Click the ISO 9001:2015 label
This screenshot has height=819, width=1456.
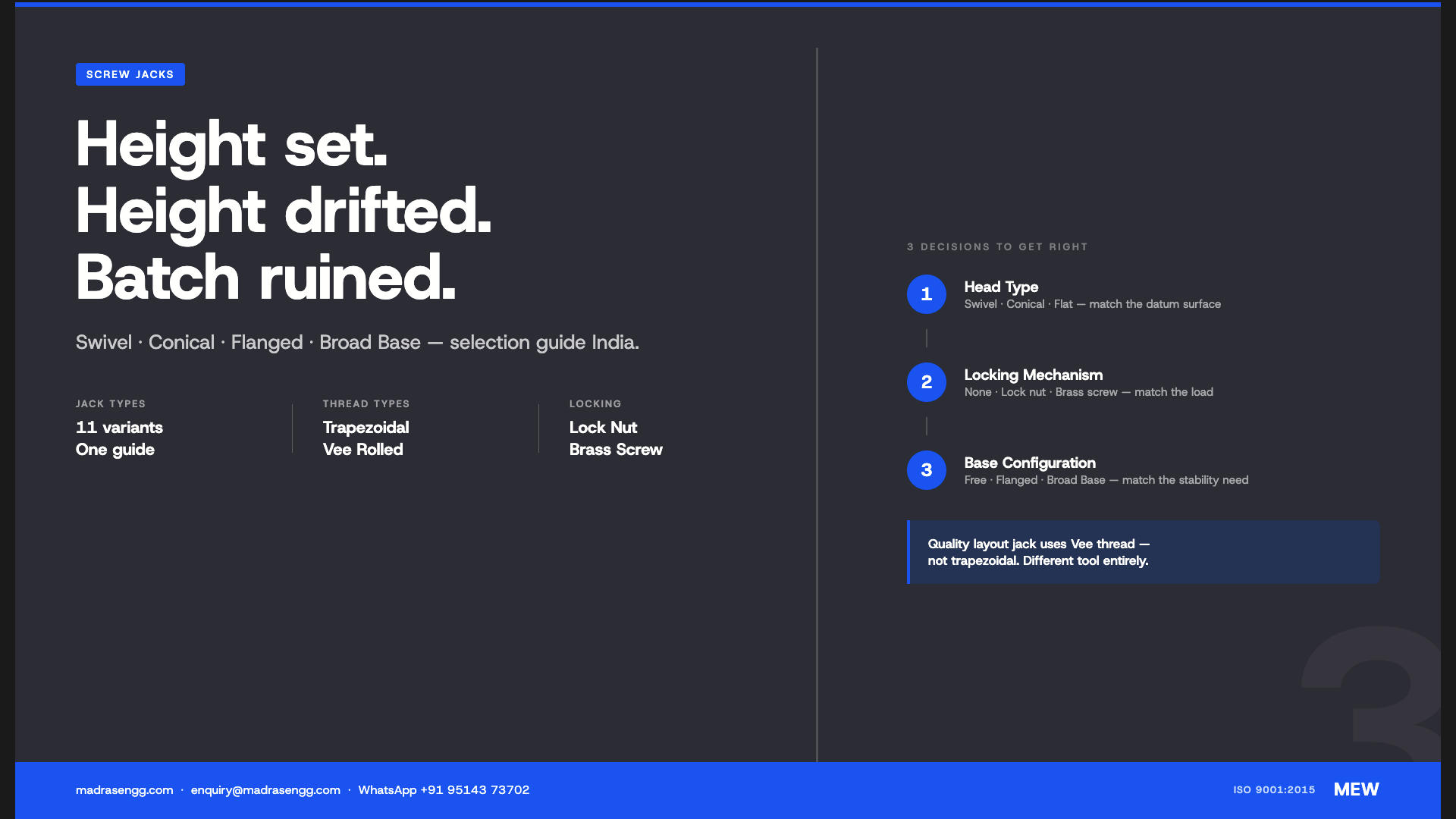click(x=1274, y=789)
